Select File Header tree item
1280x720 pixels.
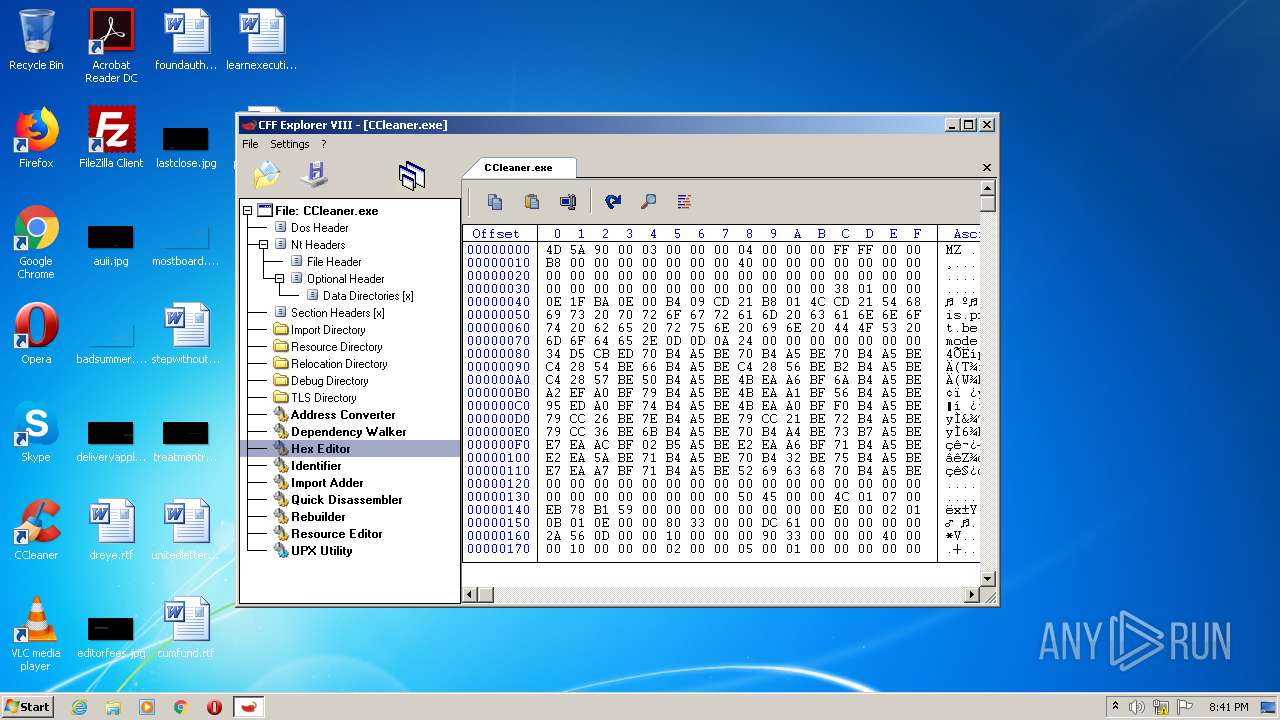coord(334,262)
